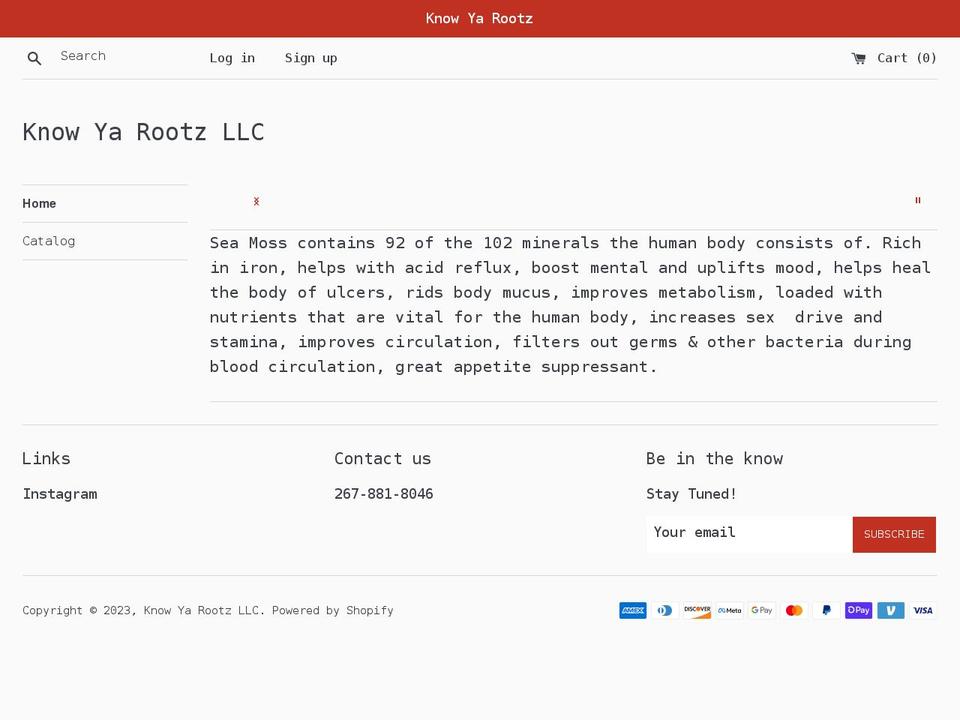Viewport: 960px width, 720px height.
Task: Open the Home navigation item
Action: pyautogui.click(x=39, y=203)
